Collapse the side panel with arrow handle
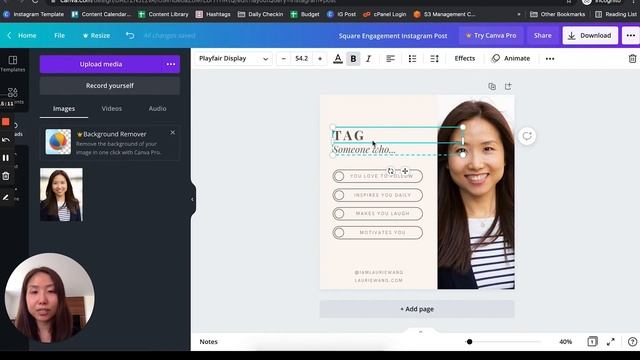The height and width of the screenshot is (360, 640). (192, 199)
